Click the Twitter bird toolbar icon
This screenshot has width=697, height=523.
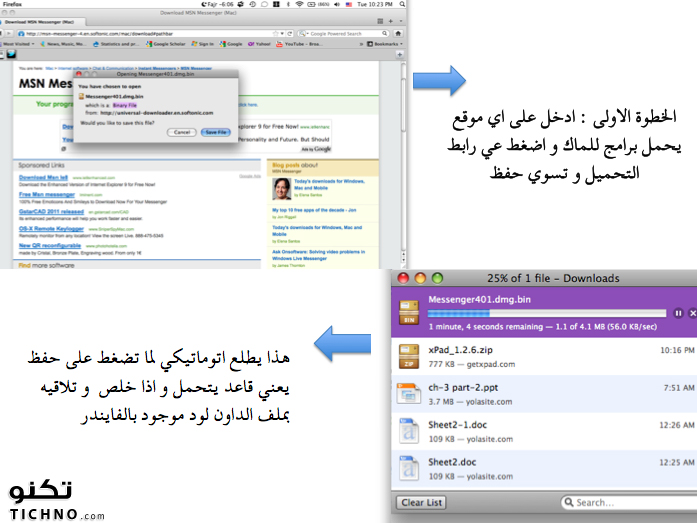(11, 54)
